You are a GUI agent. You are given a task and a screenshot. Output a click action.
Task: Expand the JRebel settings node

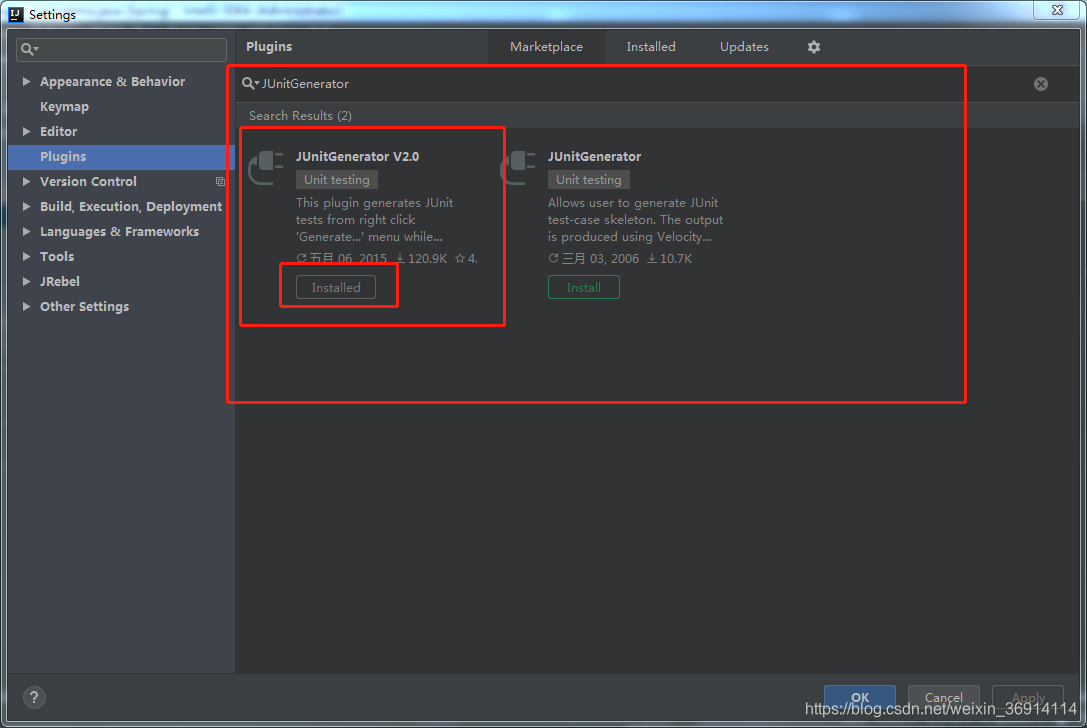[26, 281]
